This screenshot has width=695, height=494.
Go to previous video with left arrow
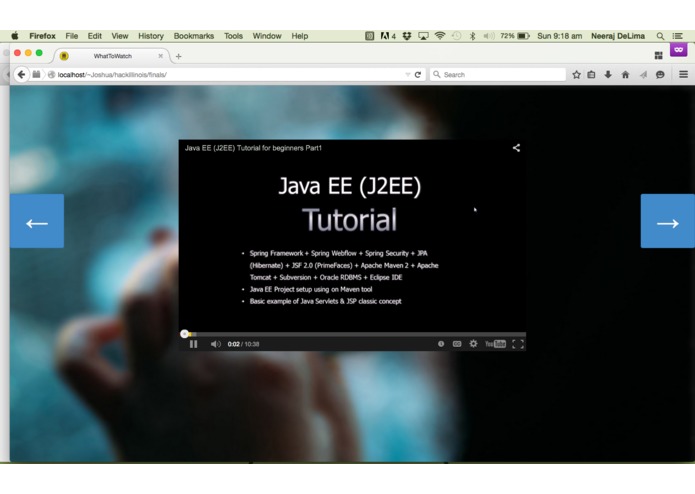37,221
